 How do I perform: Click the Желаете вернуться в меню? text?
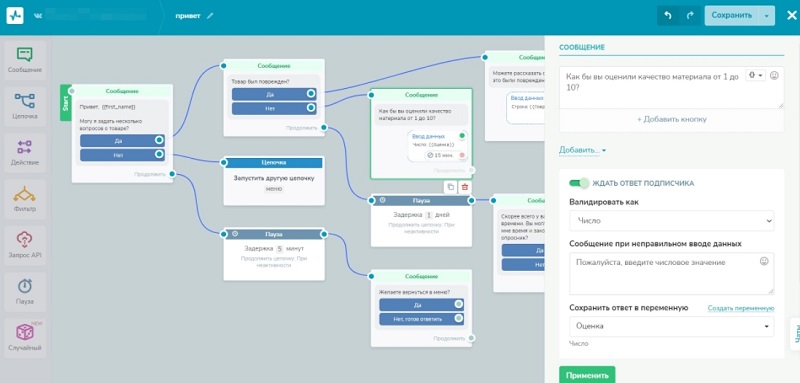click(x=414, y=292)
